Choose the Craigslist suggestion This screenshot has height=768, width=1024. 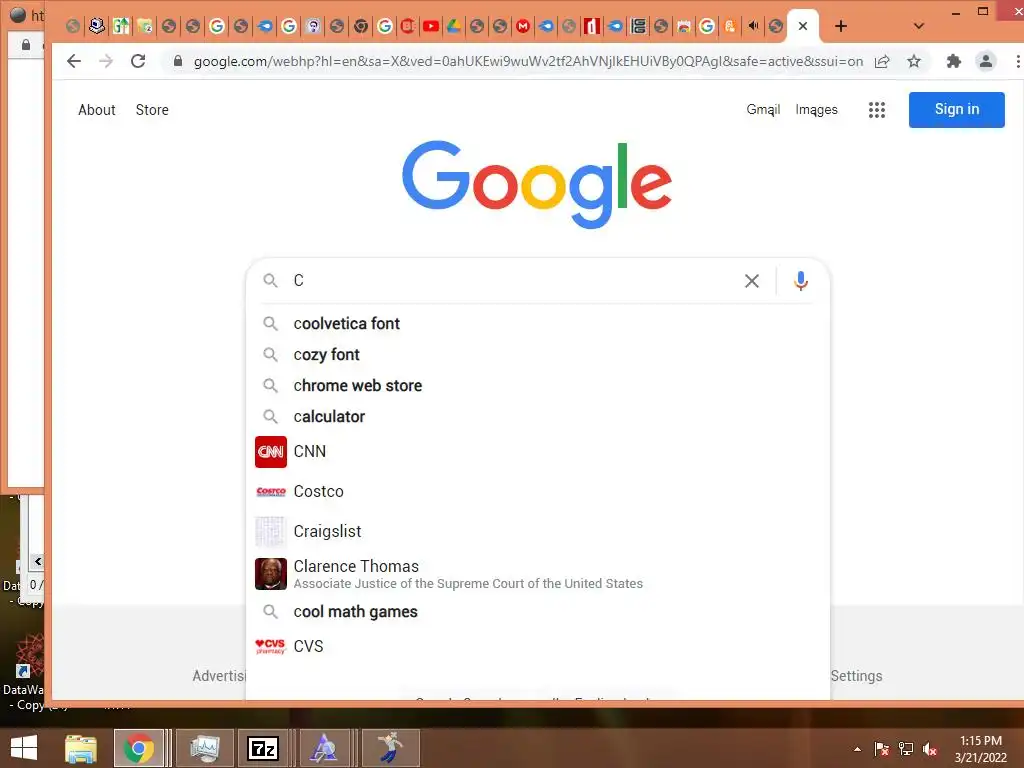pyautogui.click(x=537, y=531)
